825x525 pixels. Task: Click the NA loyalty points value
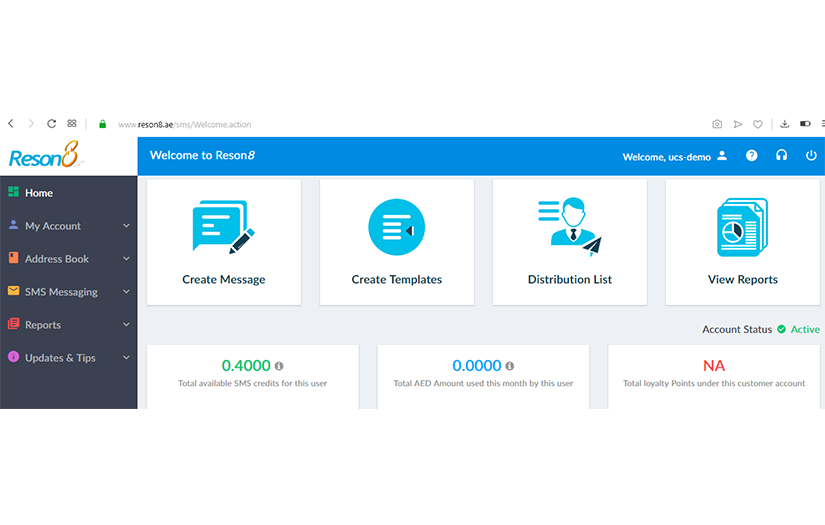714,366
